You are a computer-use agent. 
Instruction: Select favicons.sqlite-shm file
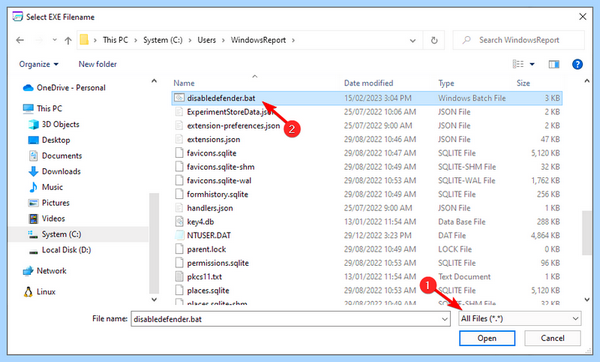point(367,167)
